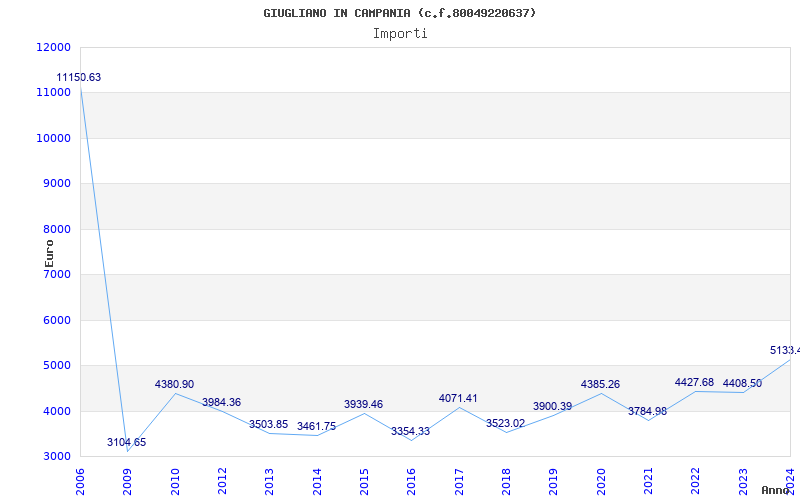Click the y-axis value 9000

(56, 184)
